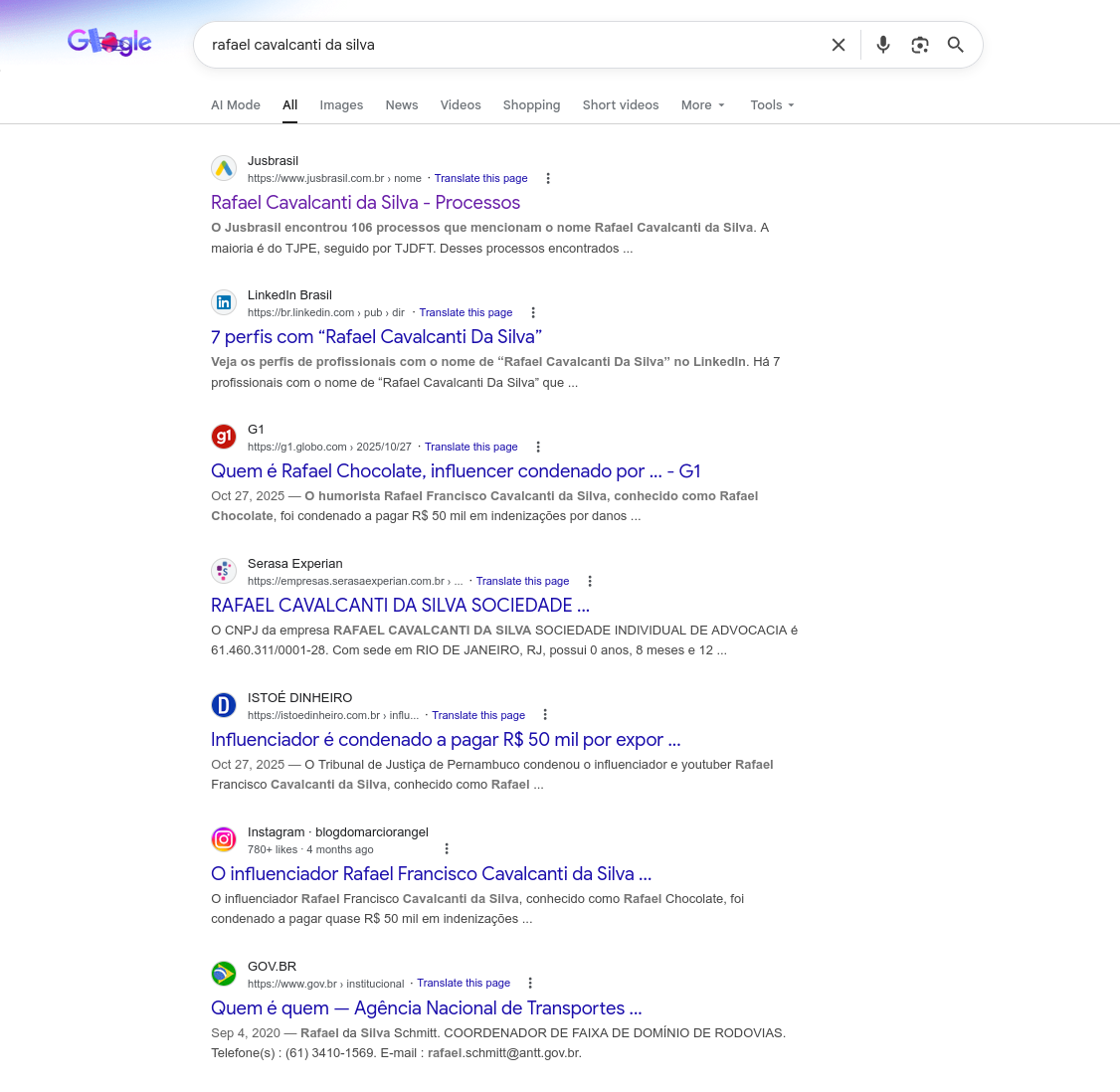
Task: Open the three-dot menu on the Jusbrasil result
Action: click(x=548, y=178)
